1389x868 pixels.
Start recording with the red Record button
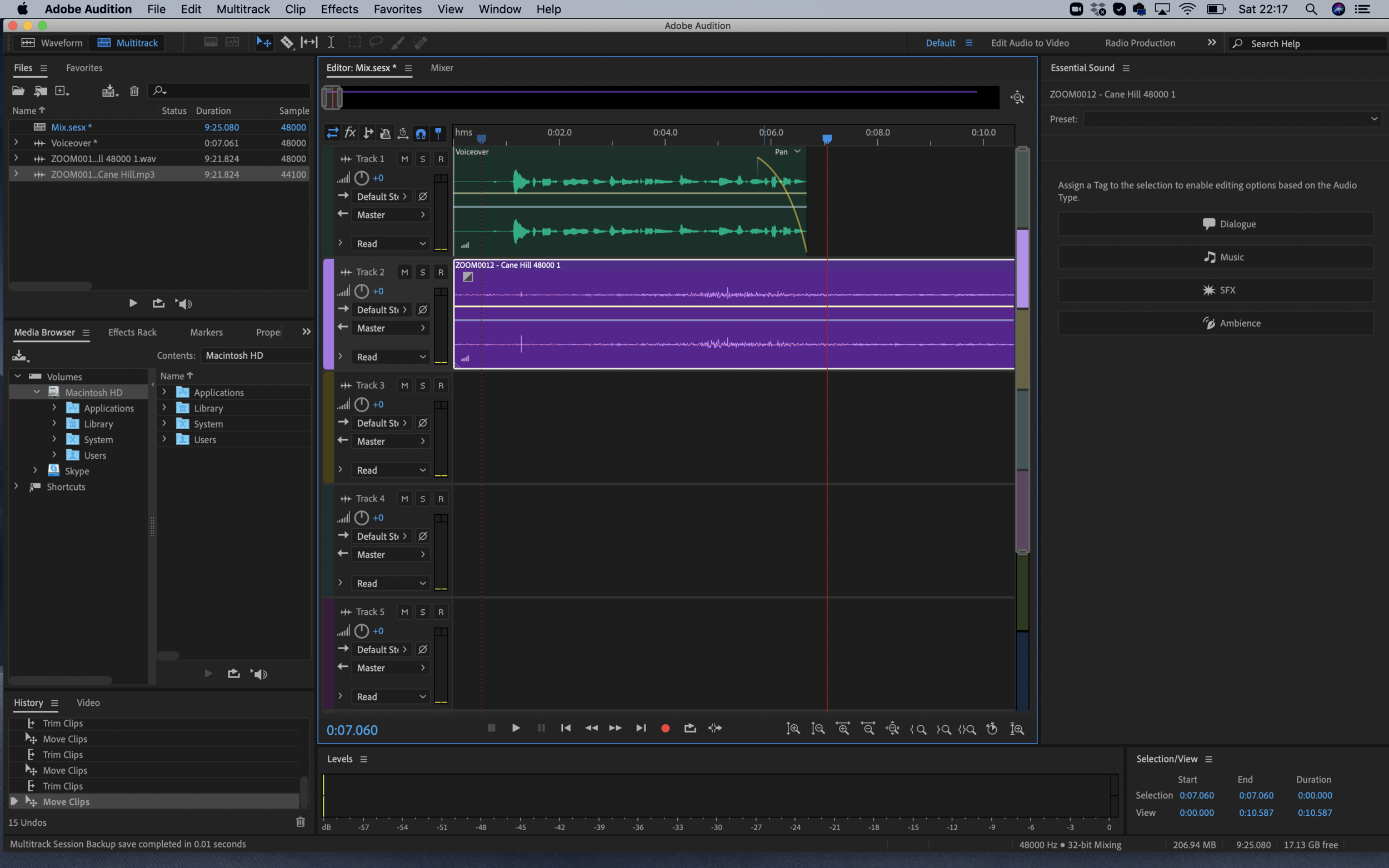[666, 728]
